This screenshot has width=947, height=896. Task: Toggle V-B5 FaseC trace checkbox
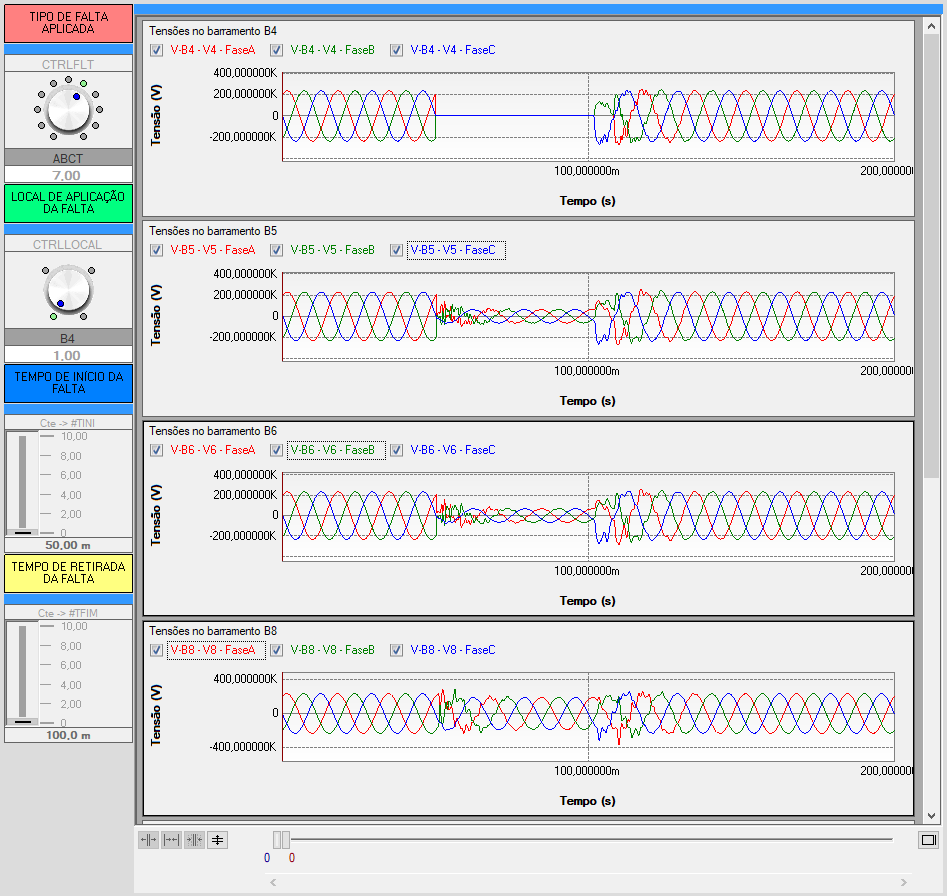397,250
